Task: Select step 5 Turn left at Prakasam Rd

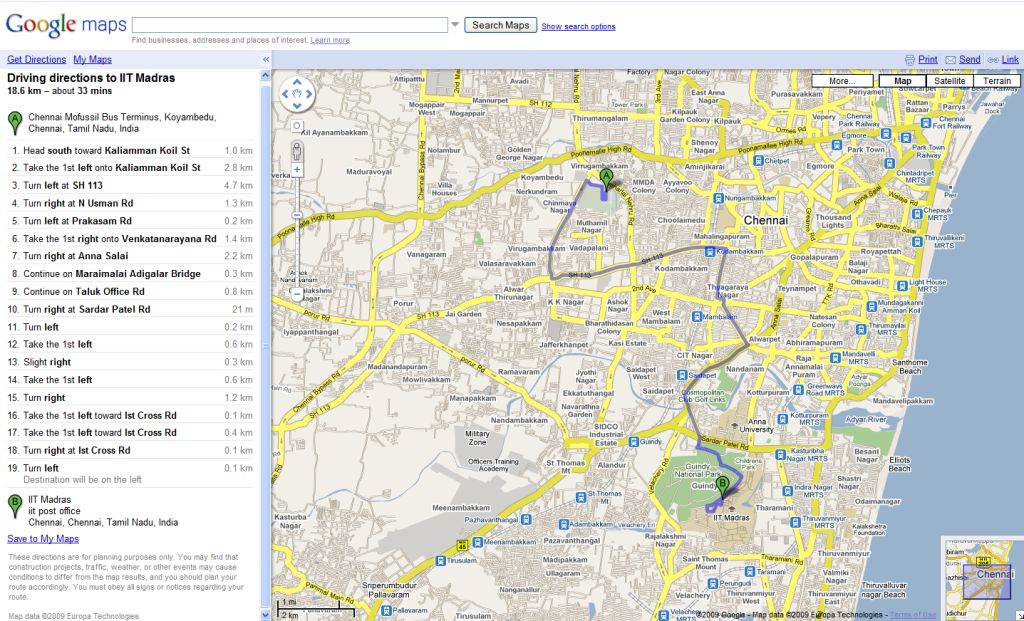Action: tap(130, 221)
